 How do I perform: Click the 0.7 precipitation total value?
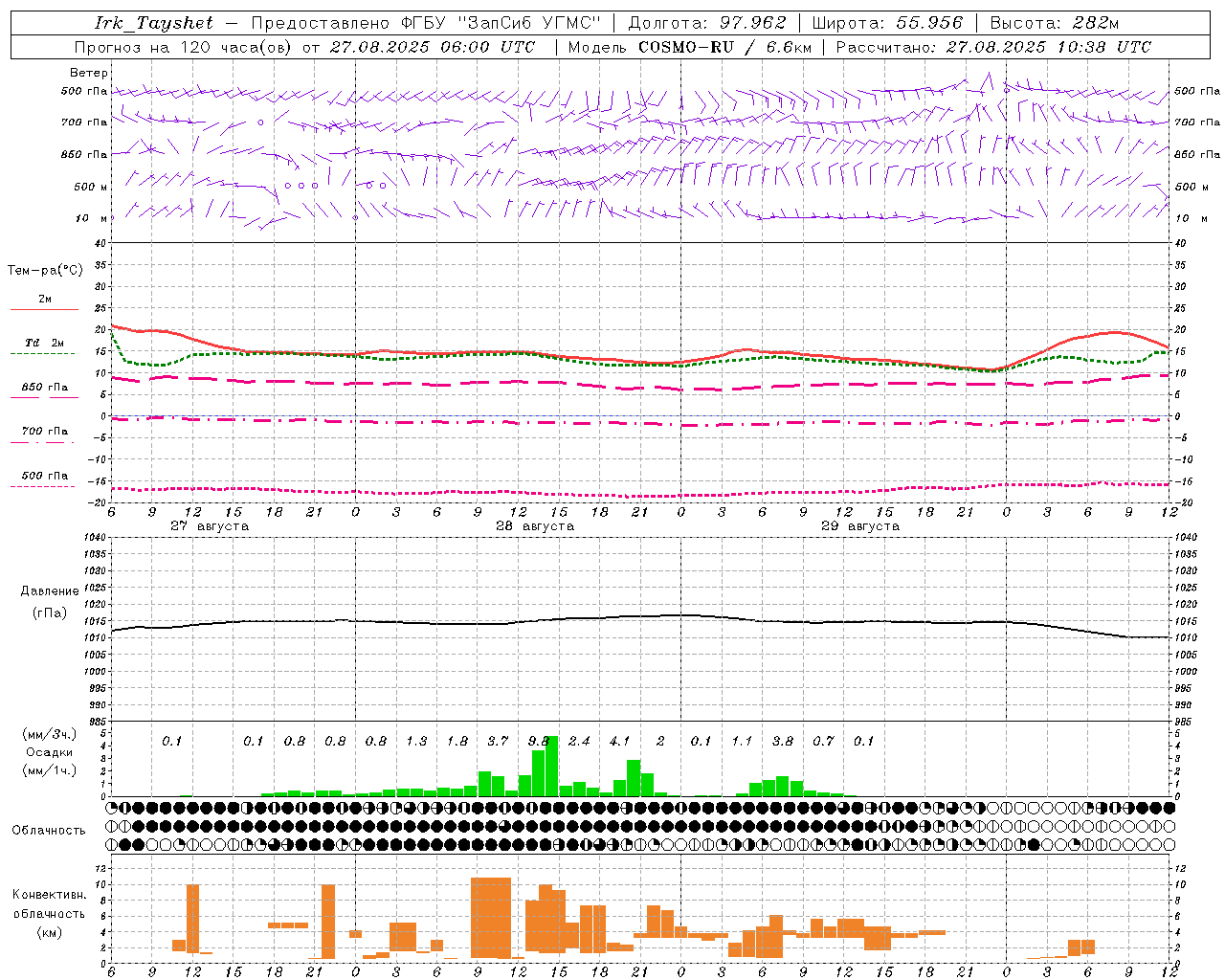point(823,741)
